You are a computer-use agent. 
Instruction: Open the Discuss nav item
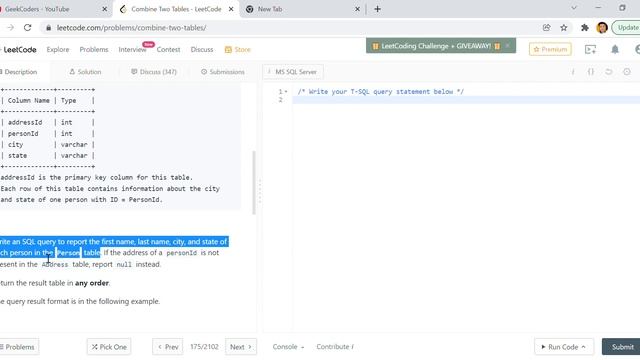(x=202, y=49)
